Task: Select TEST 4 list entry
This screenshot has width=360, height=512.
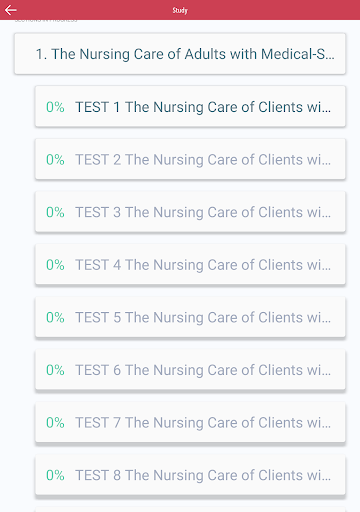Action: click(x=190, y=265)
